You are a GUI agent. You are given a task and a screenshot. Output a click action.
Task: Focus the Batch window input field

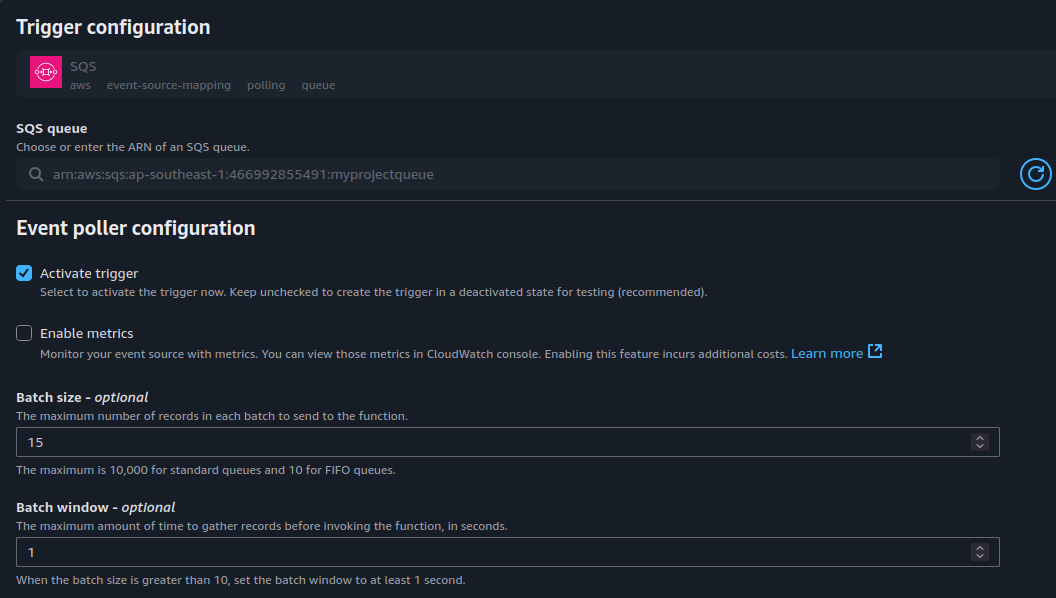click(x=490, y=552)
